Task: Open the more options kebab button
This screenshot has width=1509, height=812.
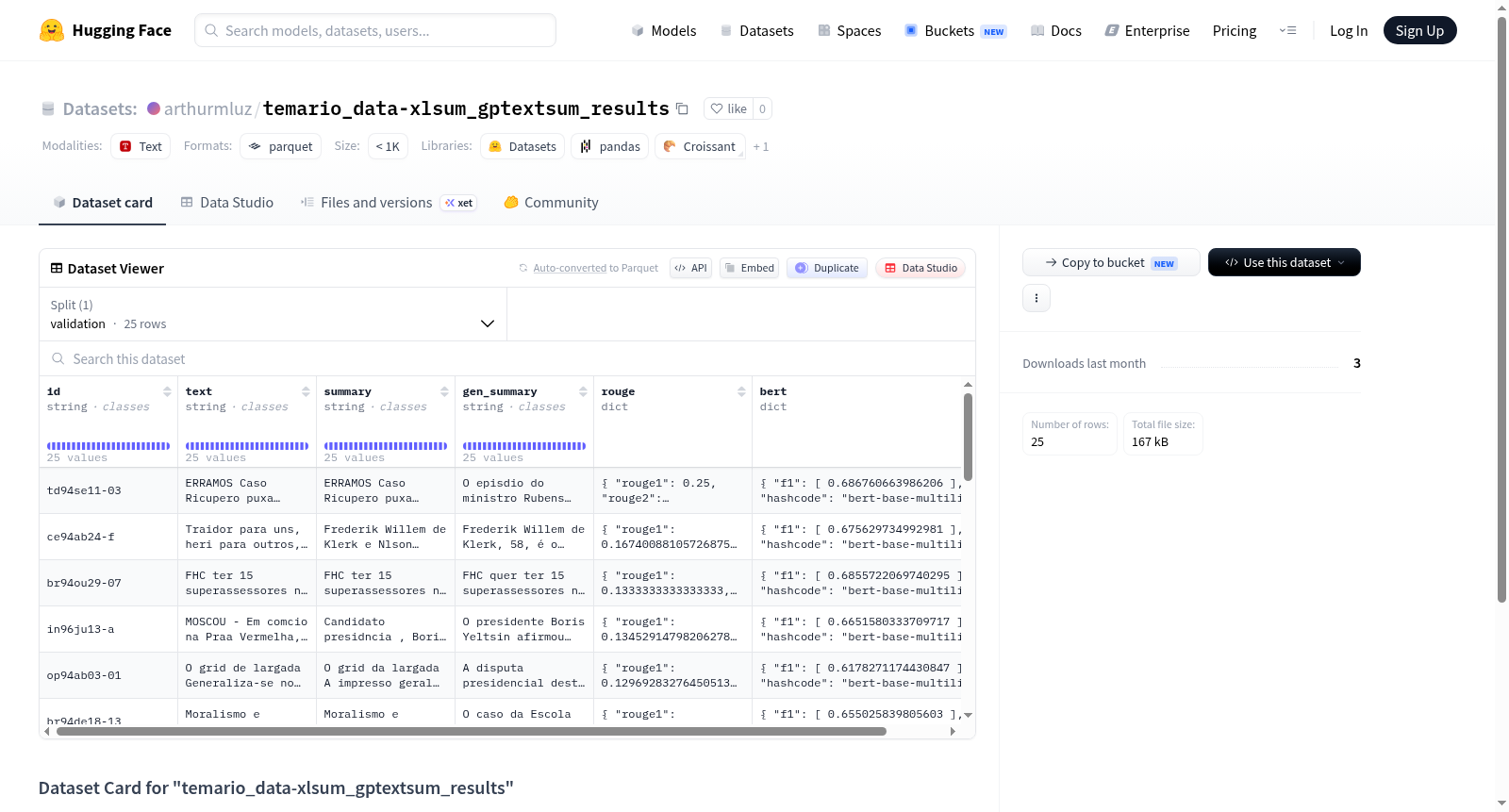Action: pyautogui.click(x=1036, y=298)
